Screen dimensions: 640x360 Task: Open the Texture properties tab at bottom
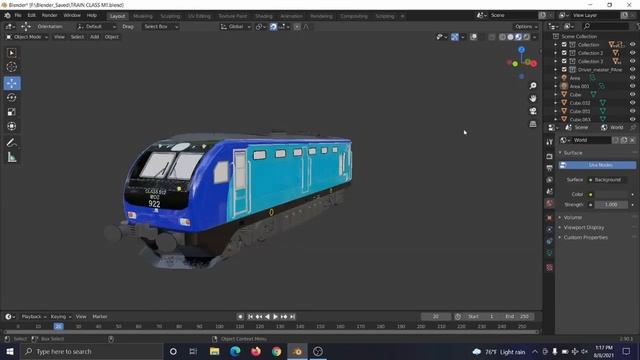click(x=549, y=268)
